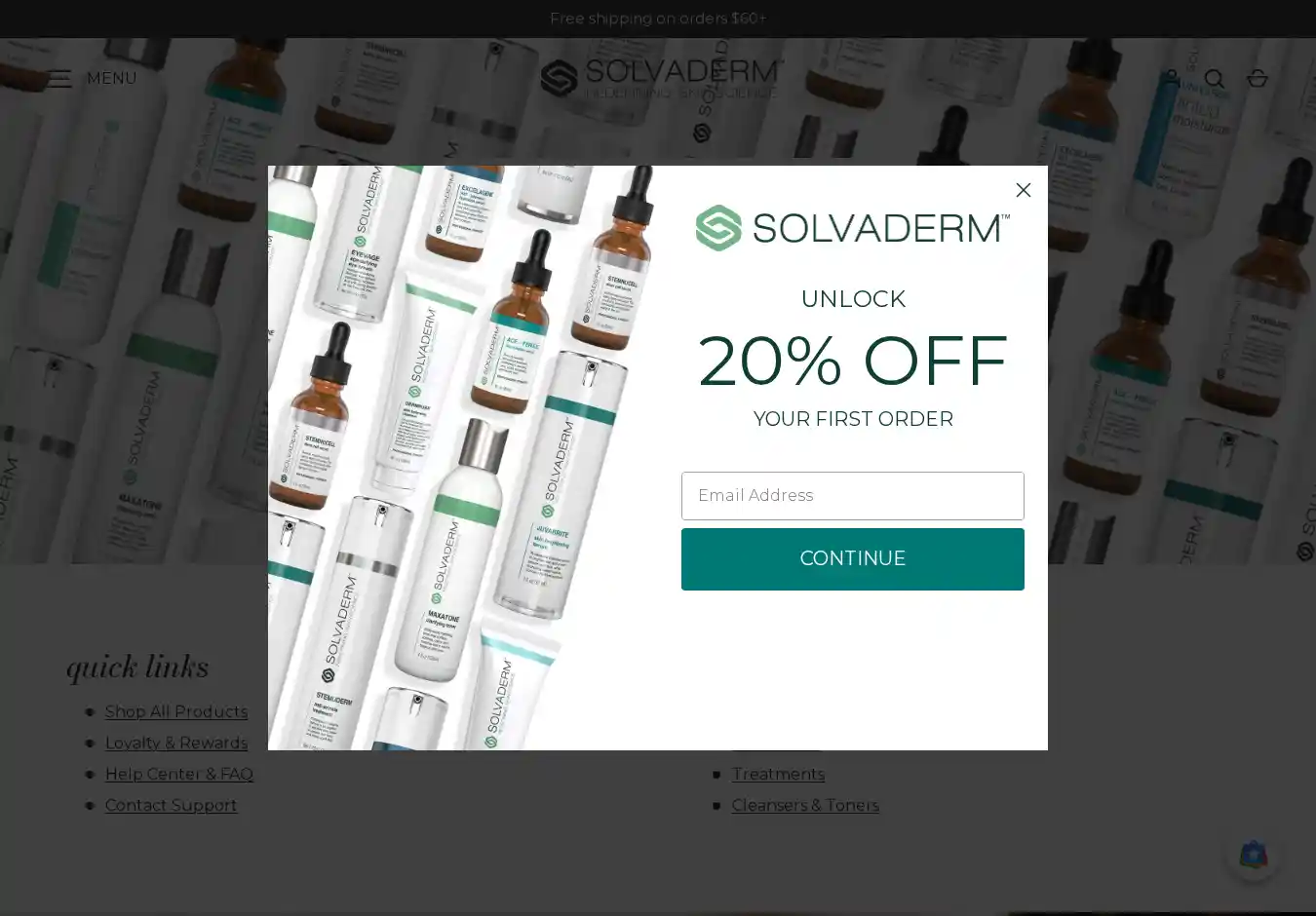Viewport: 1316px width, 916px height.
Task: Open the account profile icon
Action: coord(1172,78)
